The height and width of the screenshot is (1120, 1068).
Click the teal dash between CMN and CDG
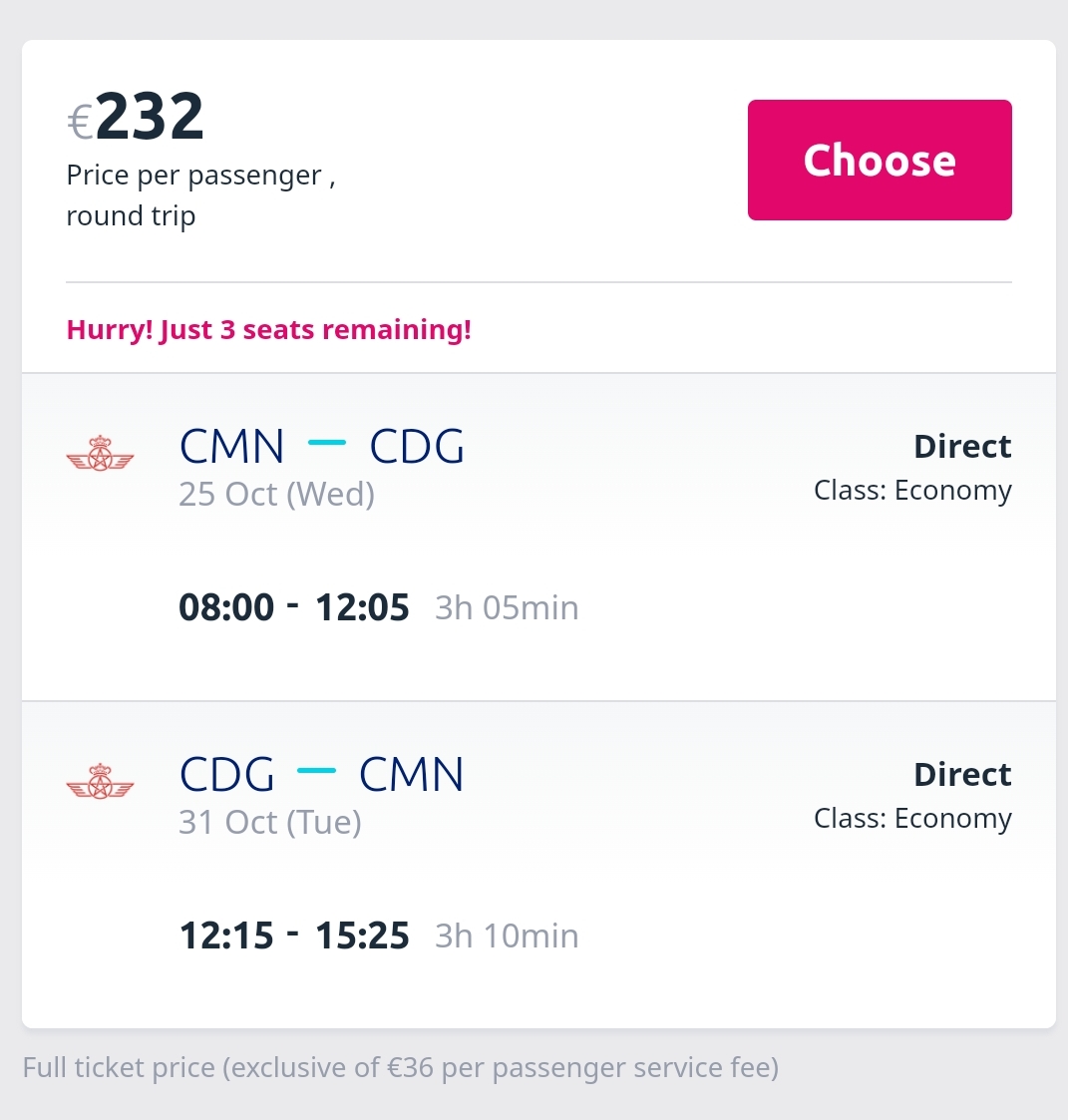point(326,443)
